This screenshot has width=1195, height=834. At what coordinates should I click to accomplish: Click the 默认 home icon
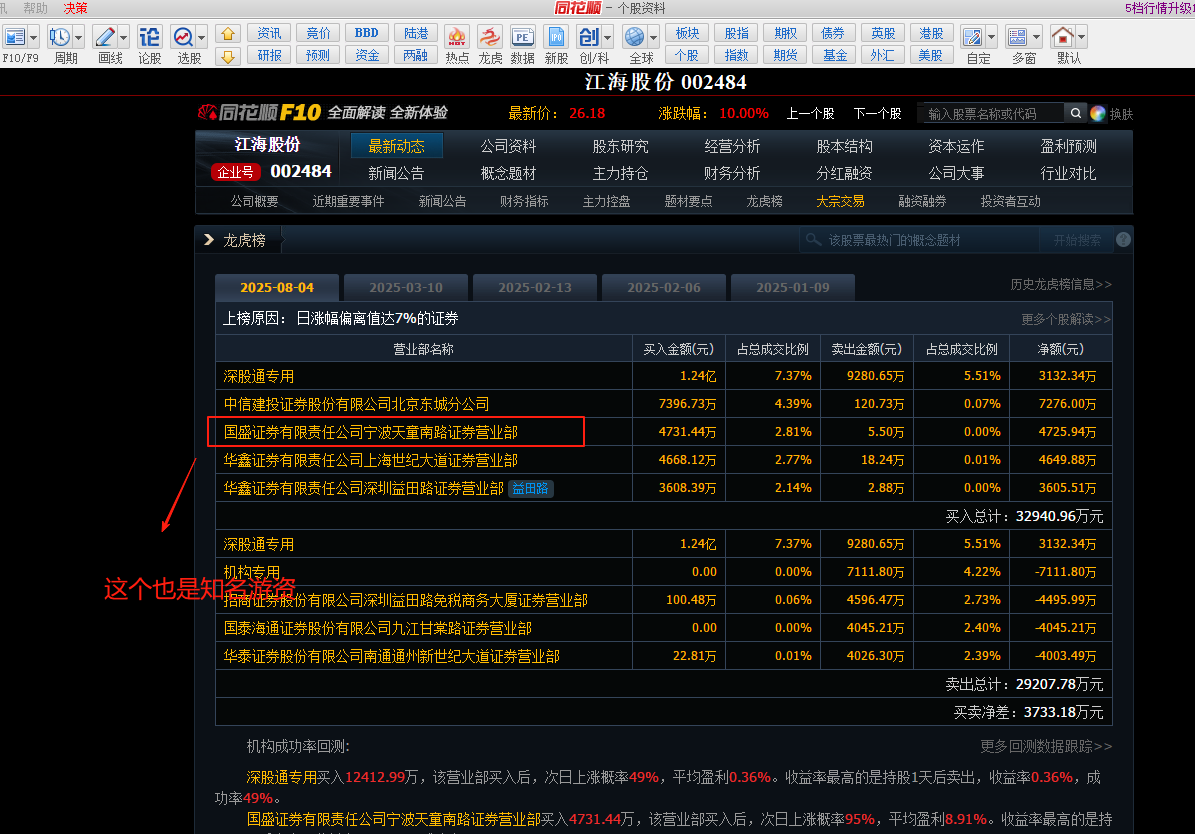coord(1062,37)
